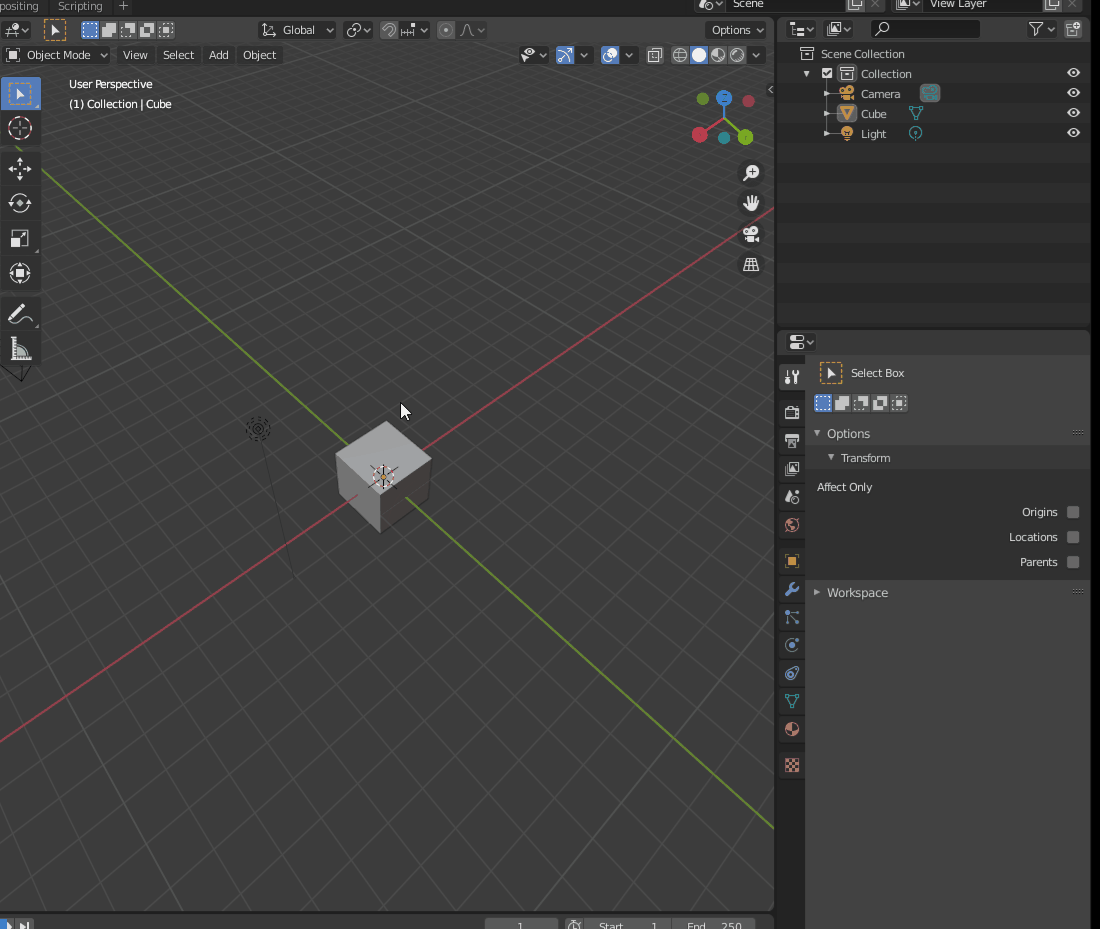Enable the Origins checkbox
Viewport: 1100px width, 929px height.
coord(1073,512)
